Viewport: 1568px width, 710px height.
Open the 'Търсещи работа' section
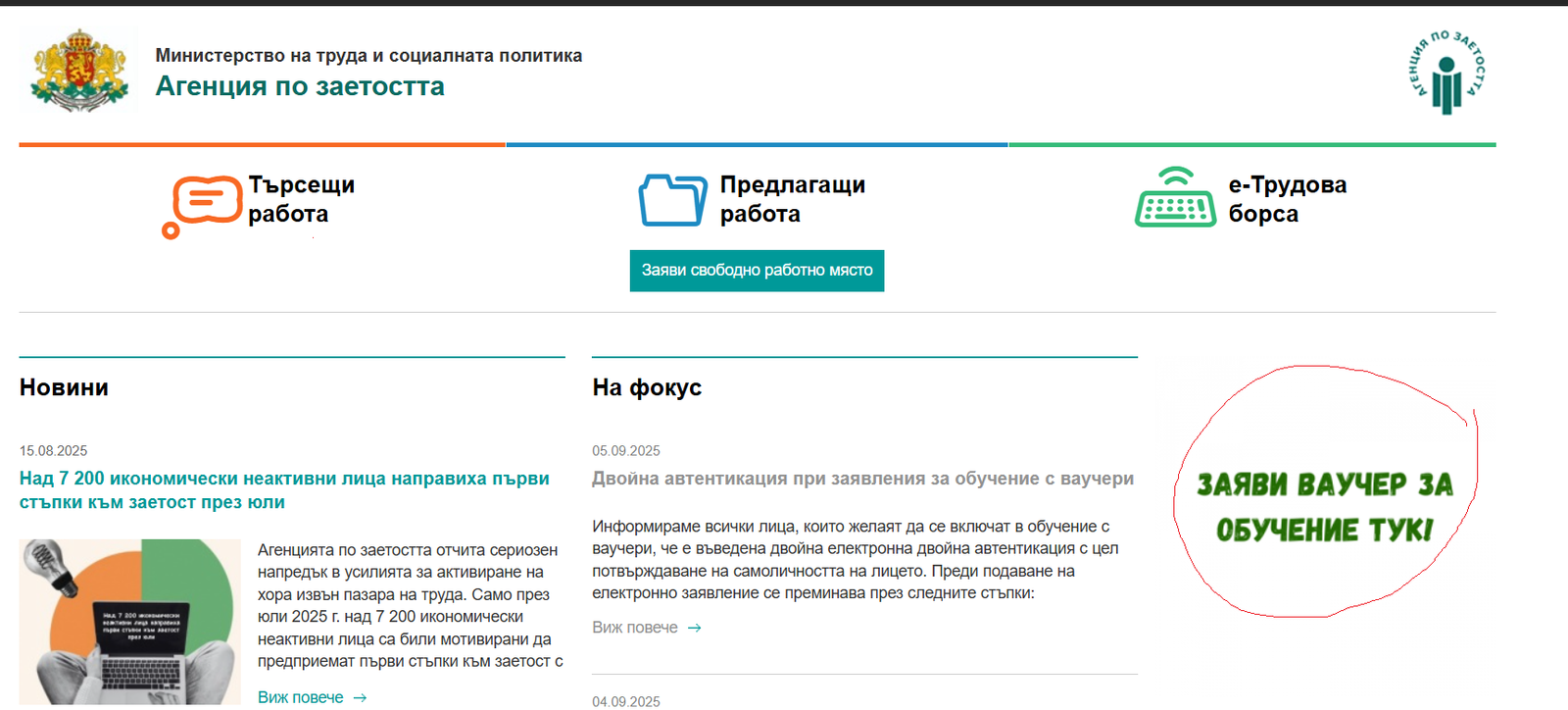[301, 199]
